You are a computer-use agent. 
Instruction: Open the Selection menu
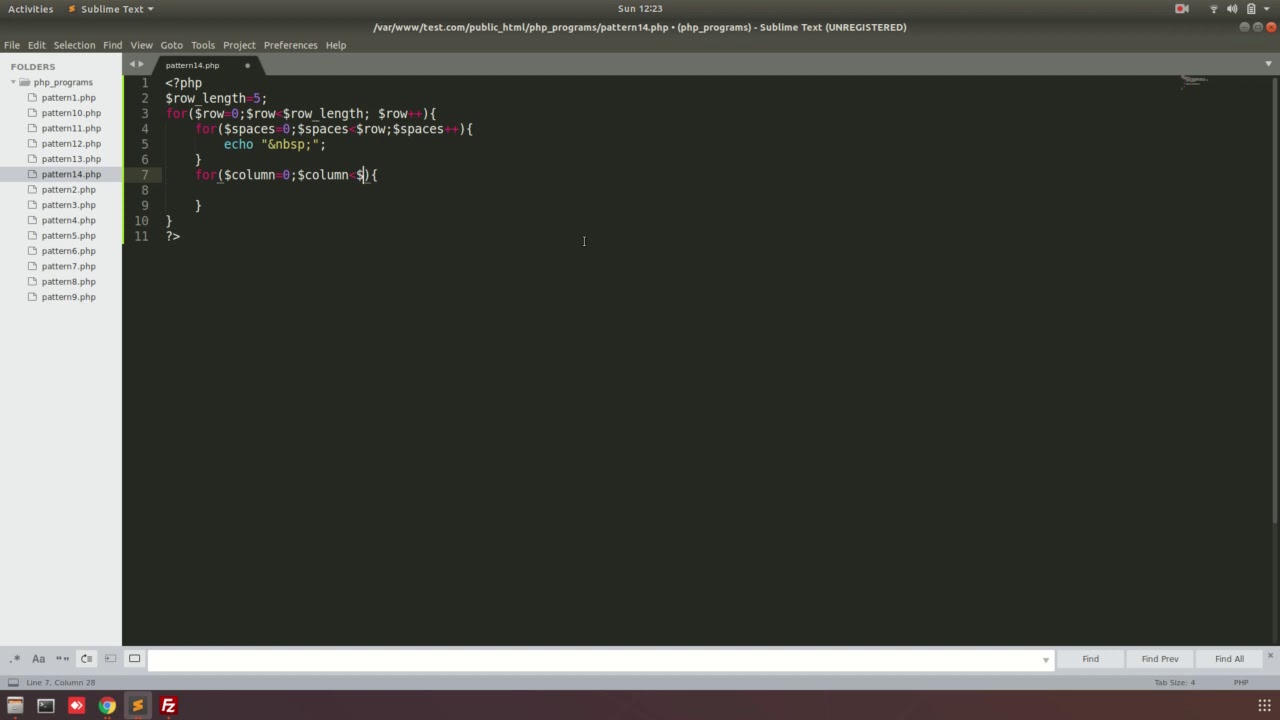point(74,45)
